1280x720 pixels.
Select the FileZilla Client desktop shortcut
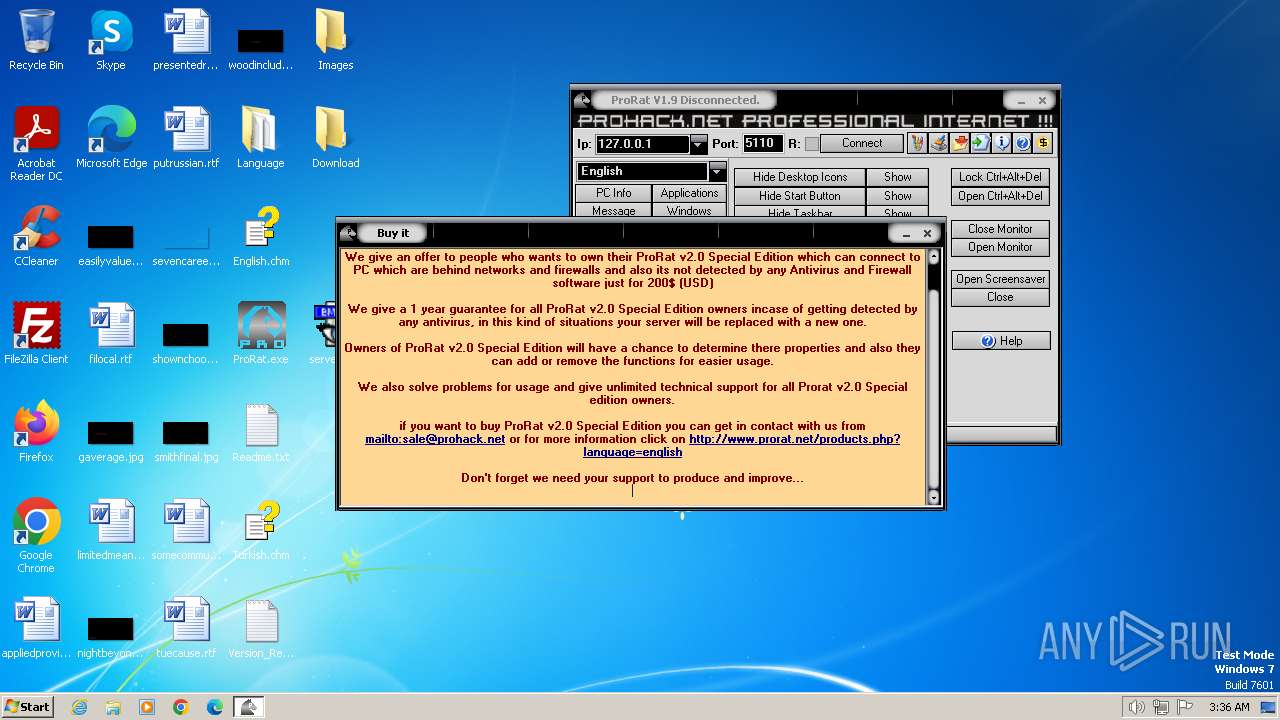click(36, 334)
